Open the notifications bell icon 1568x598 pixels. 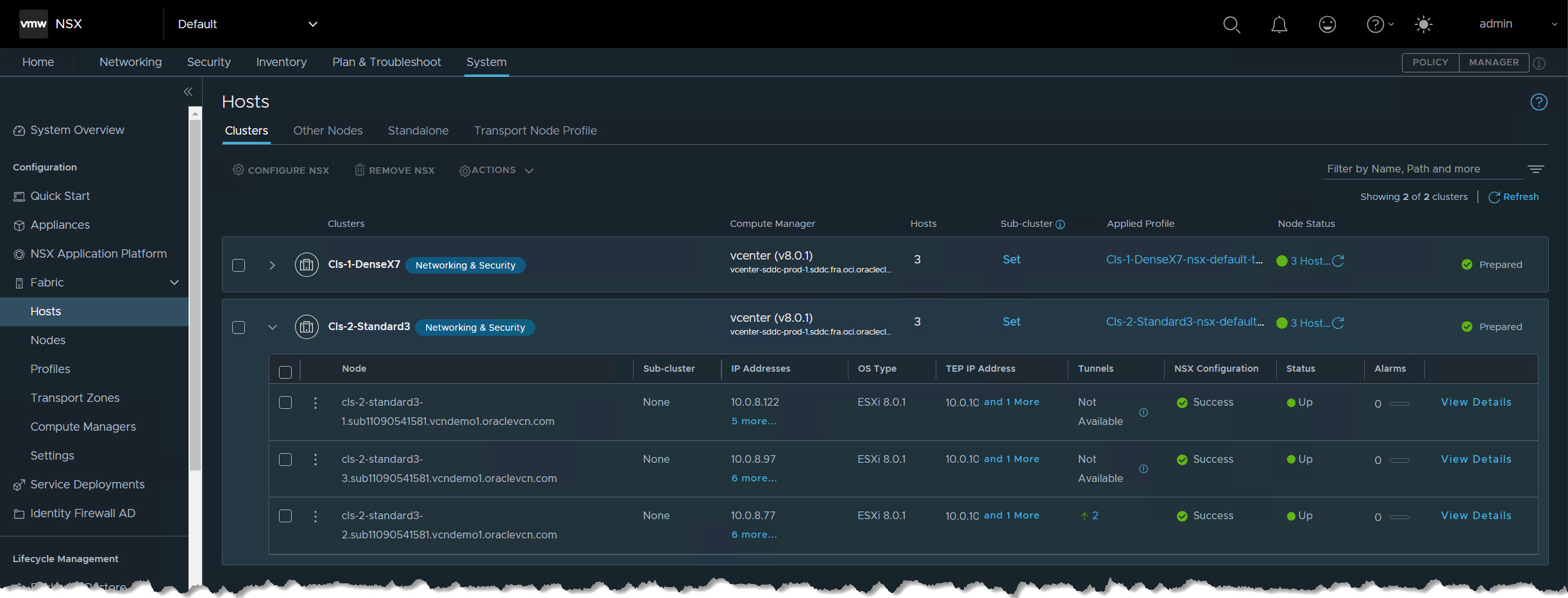tap(1279, 24)
